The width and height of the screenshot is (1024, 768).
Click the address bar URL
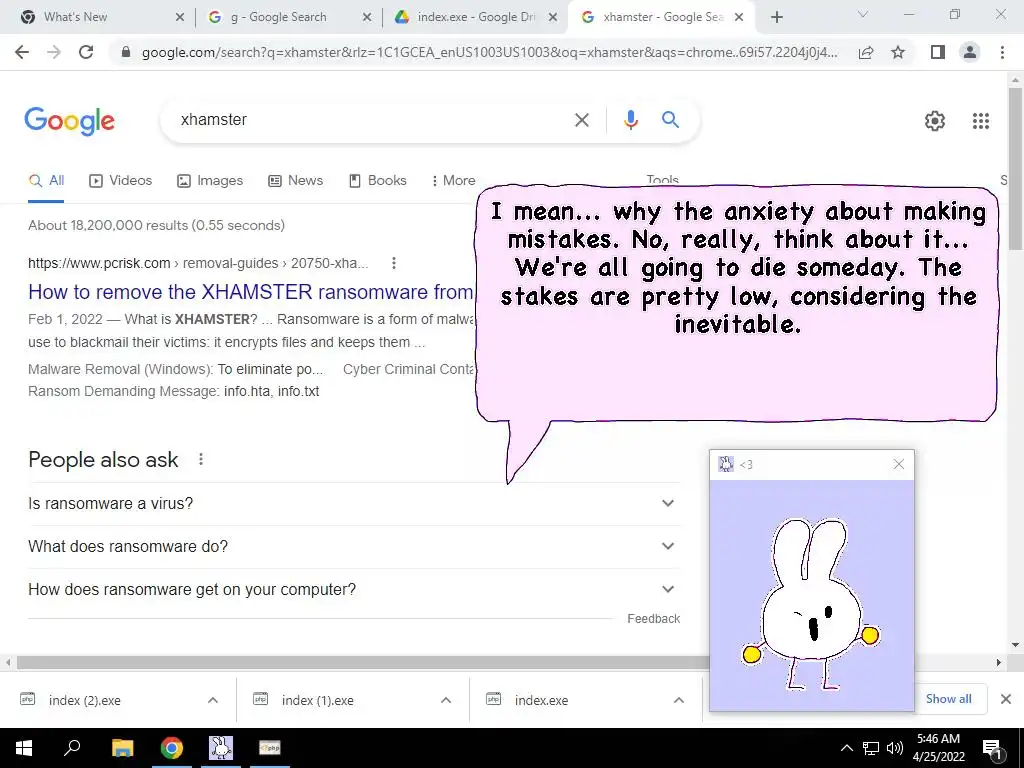click(x=488, y=52)
